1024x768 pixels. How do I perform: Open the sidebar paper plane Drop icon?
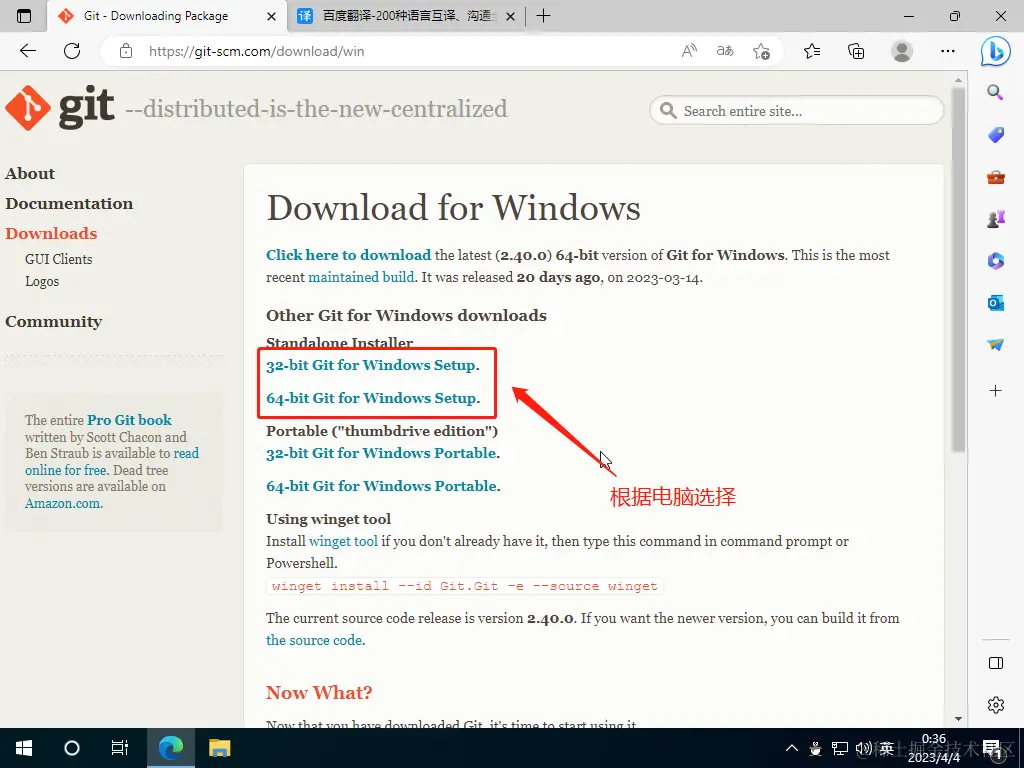pyautogui.click(x=995, y=344)
